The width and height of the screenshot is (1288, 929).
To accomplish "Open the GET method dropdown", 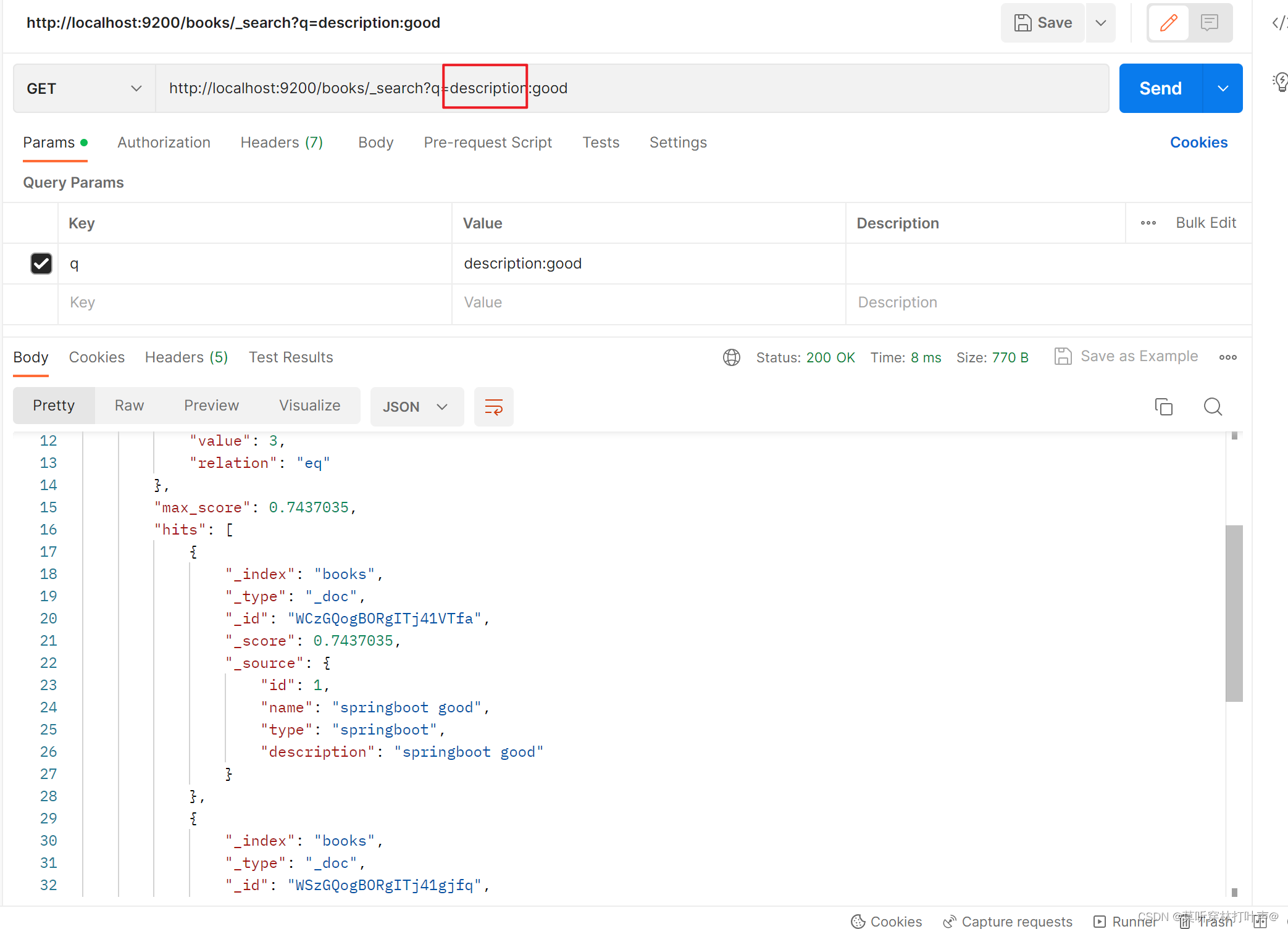I will [x=84, y=88].
